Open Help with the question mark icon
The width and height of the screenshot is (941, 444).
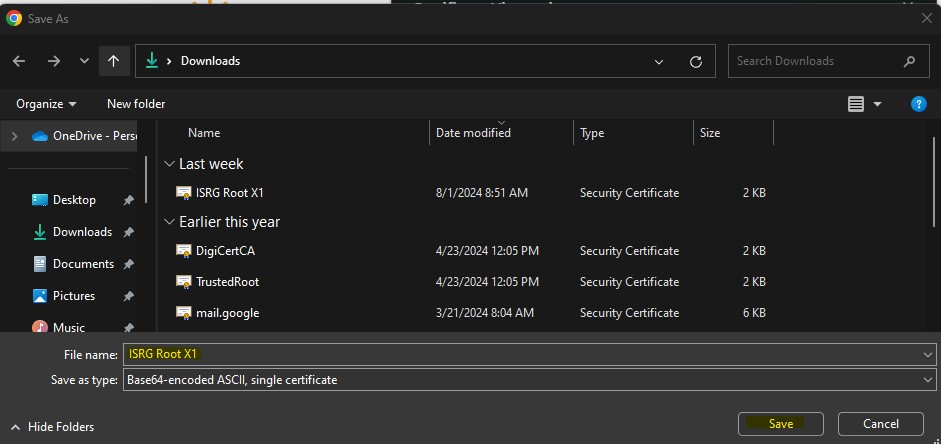[x=919, y=104]
